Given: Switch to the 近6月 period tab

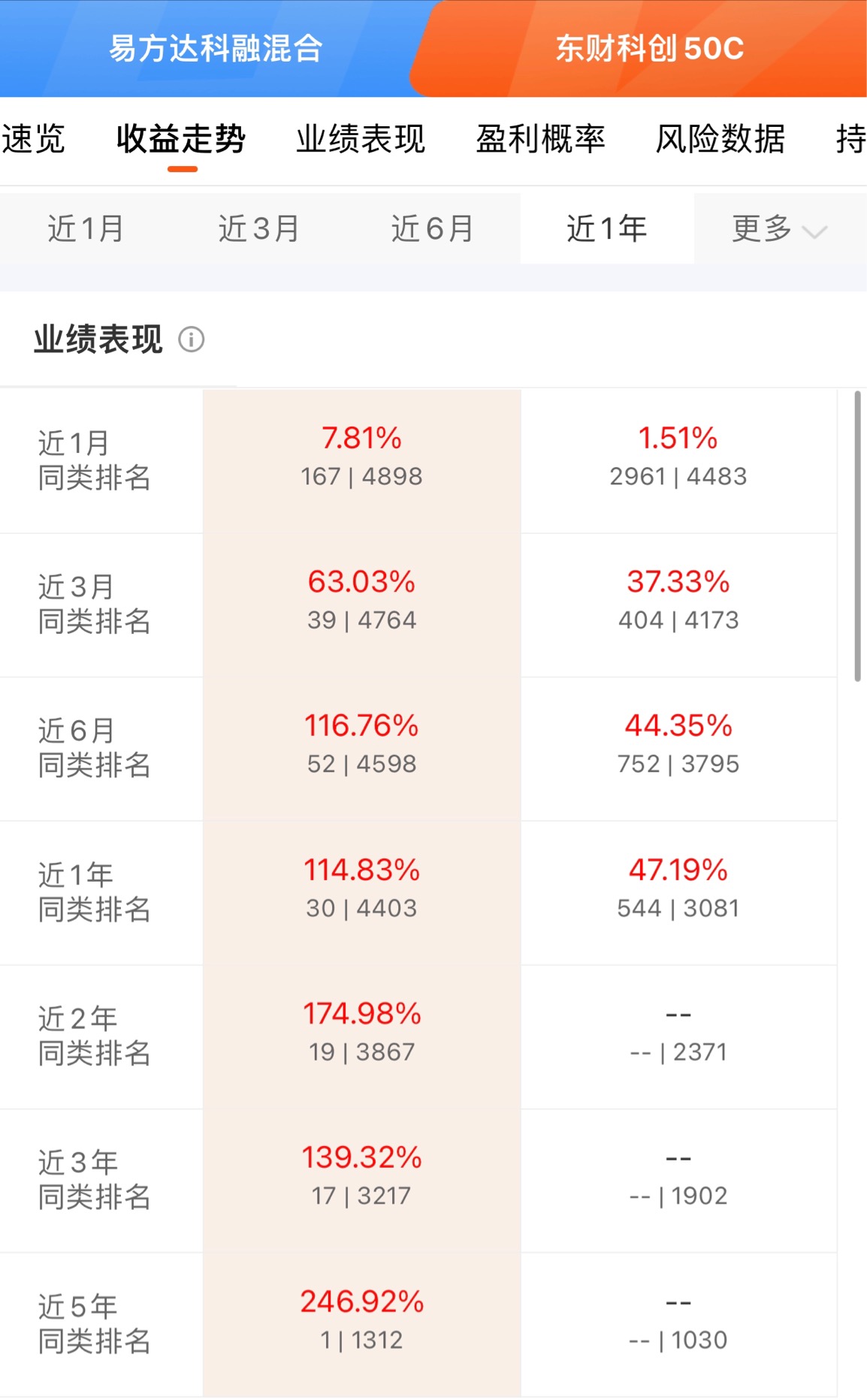Looking at the screenshot, I should click(x=433, y=228).
